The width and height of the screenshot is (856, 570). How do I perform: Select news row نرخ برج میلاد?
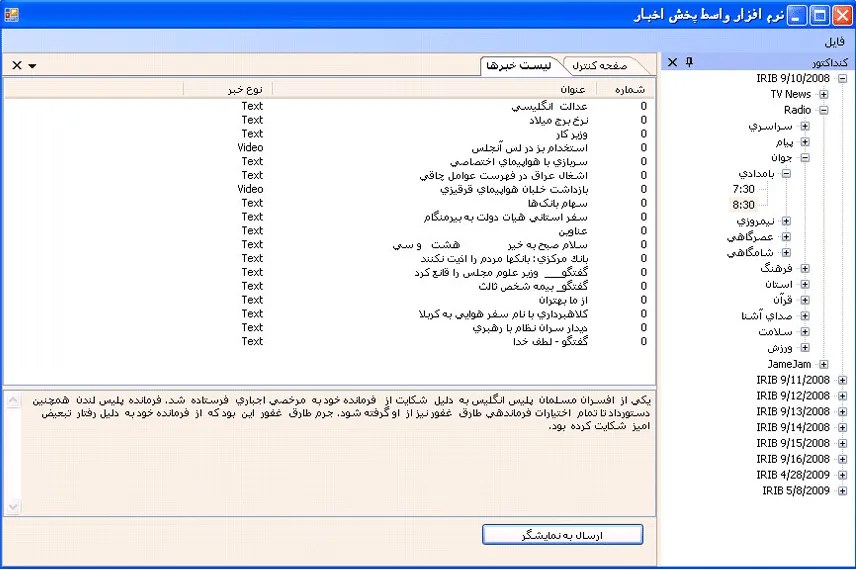tap(329, 120)
